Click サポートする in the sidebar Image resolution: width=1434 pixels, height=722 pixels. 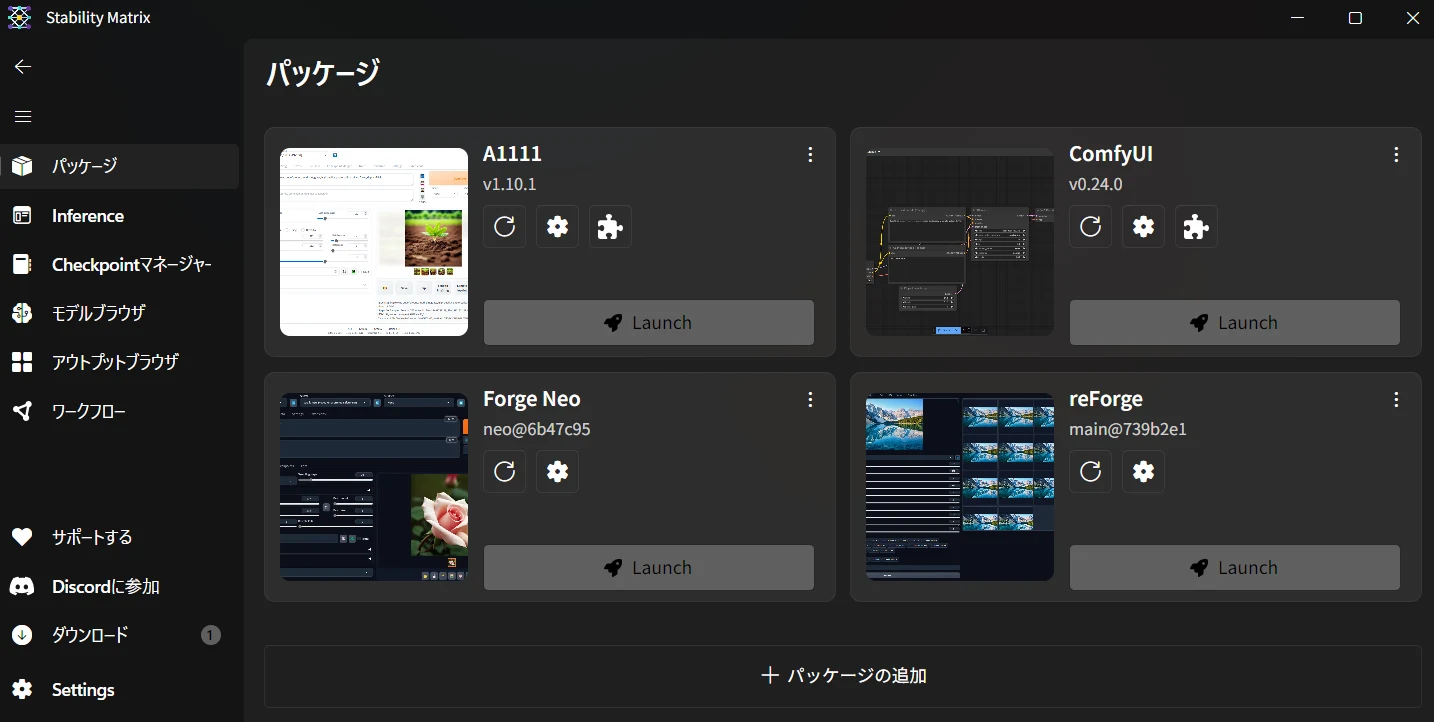point(120,537)
